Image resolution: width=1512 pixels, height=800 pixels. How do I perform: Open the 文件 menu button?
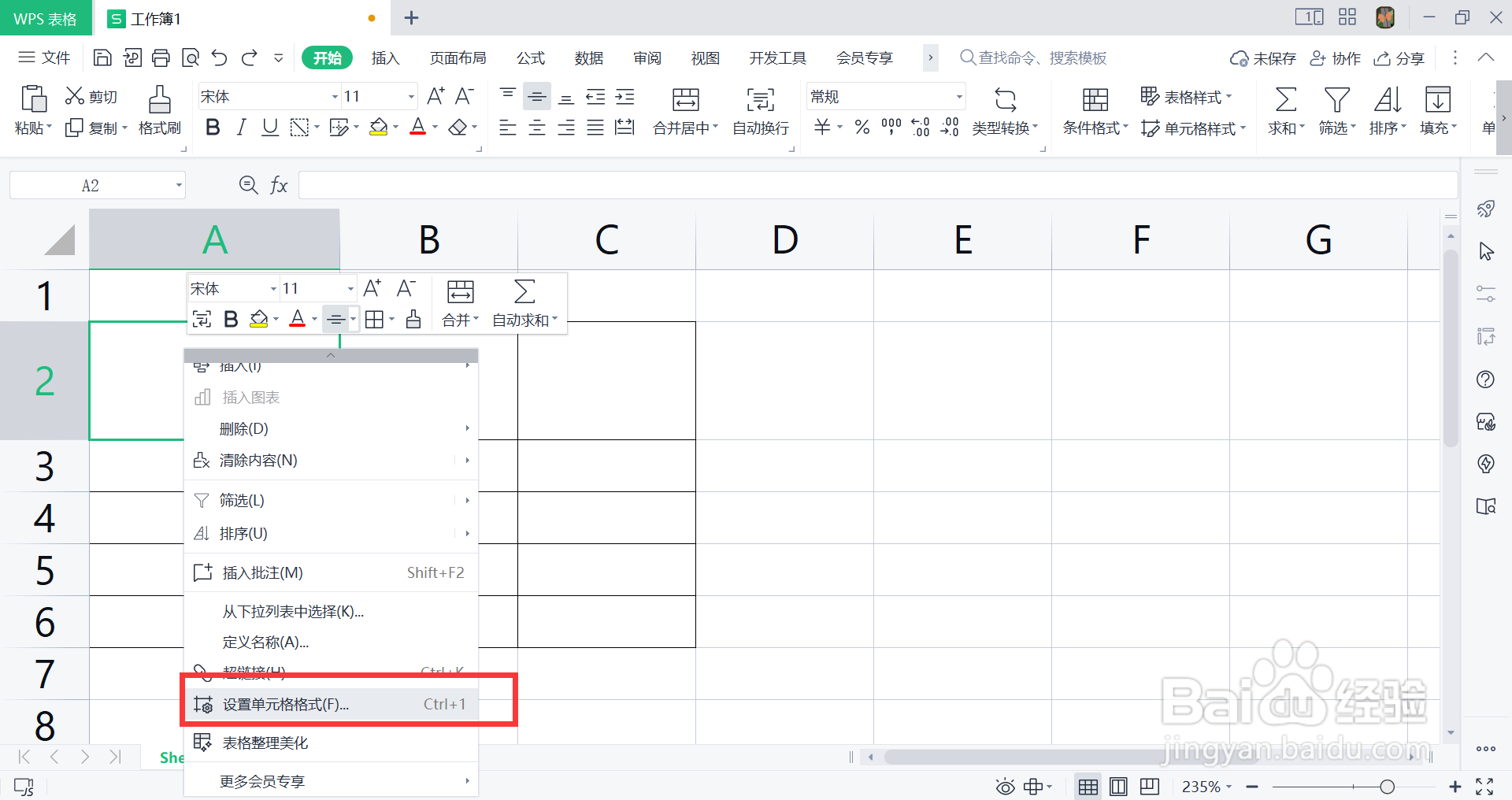pyautogui.click(x=44, y=57)
